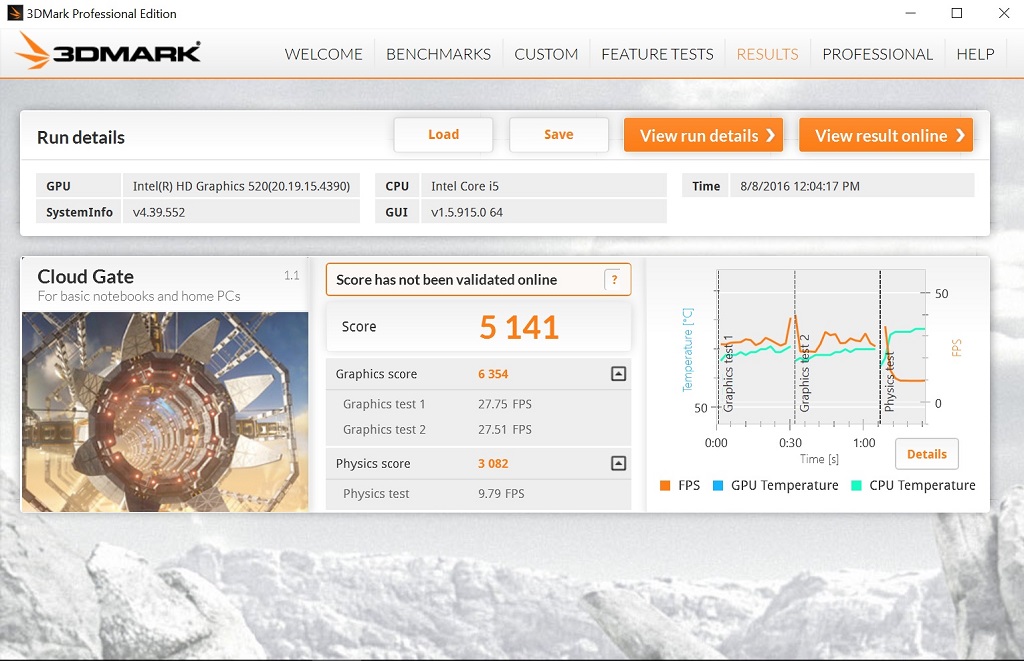Open the PROFESSIONAL tab

coord(877,54)
